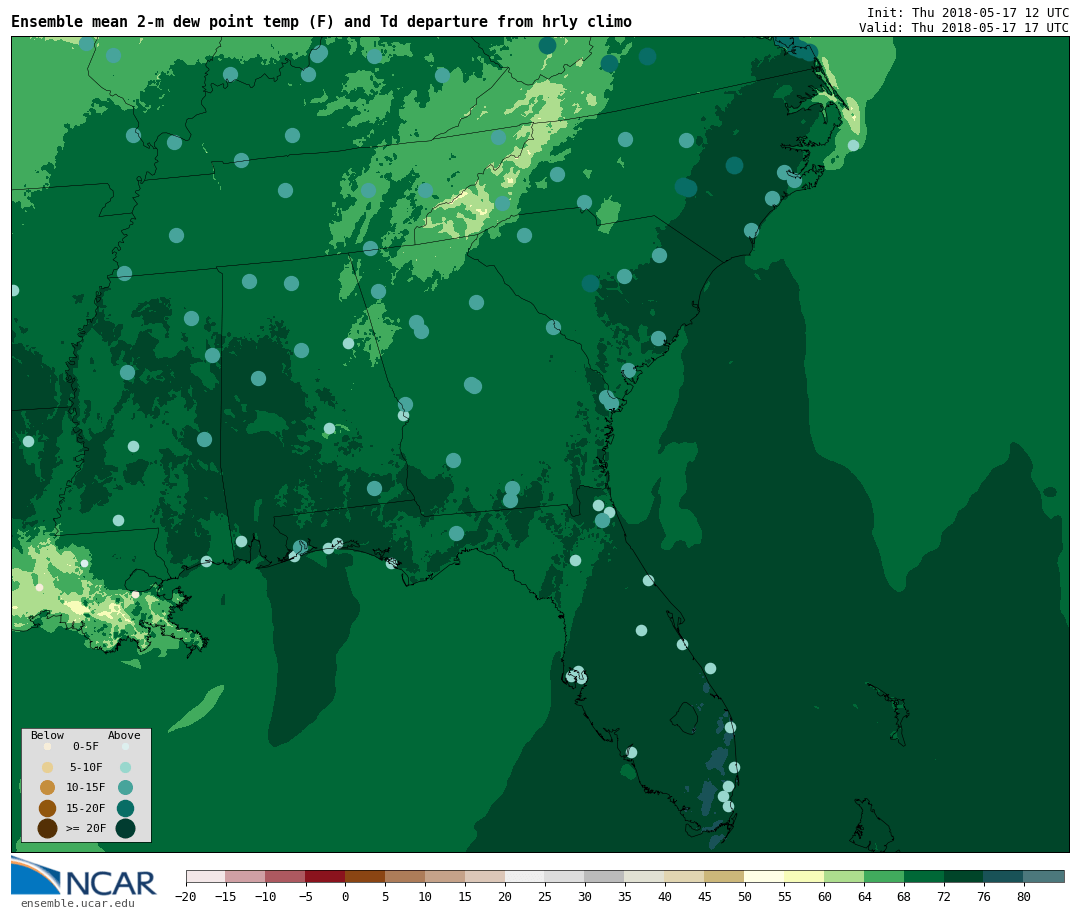This screenshot has width=1080, height=915.
Task: Click the '0' colorbar tick label
Action: pyautogui.click(x=346, y=896)
